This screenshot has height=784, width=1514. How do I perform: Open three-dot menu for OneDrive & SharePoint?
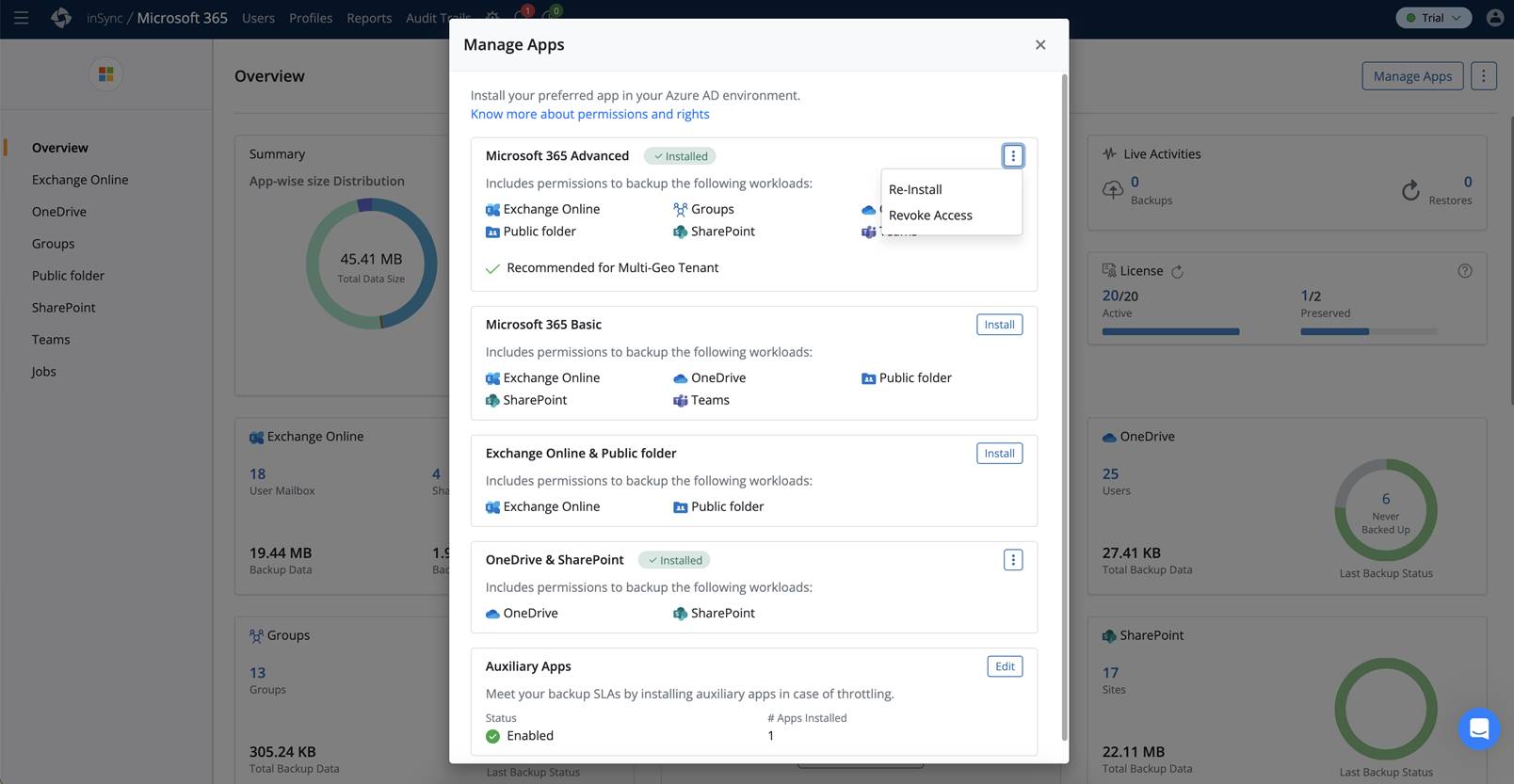tap(1013, 560)
